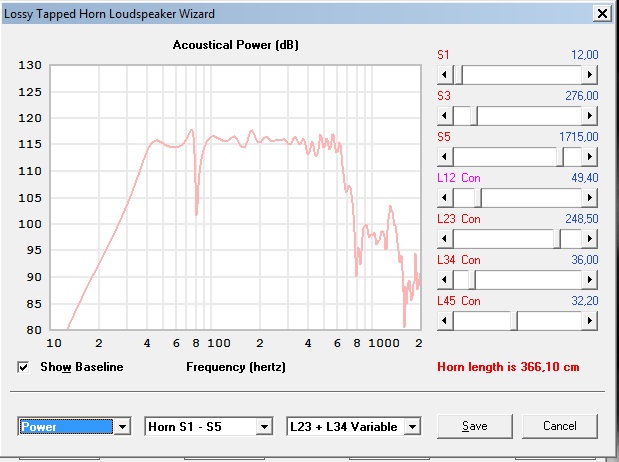Decrease L23 Con with left arrow

click(445, 239)
